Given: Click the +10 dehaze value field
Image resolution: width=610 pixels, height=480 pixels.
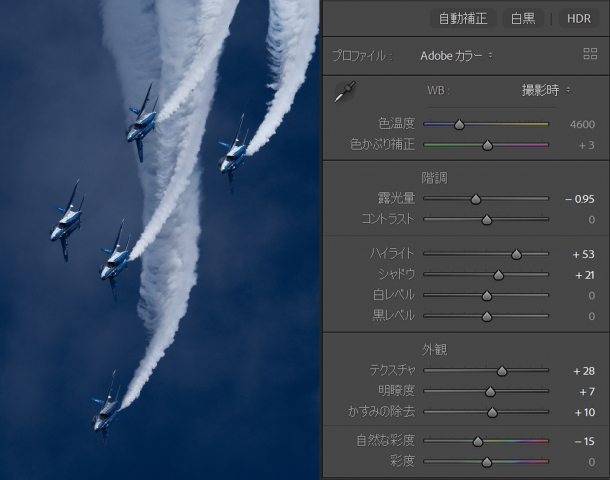Looking at the screenshot, I should (x=583, y=411).
